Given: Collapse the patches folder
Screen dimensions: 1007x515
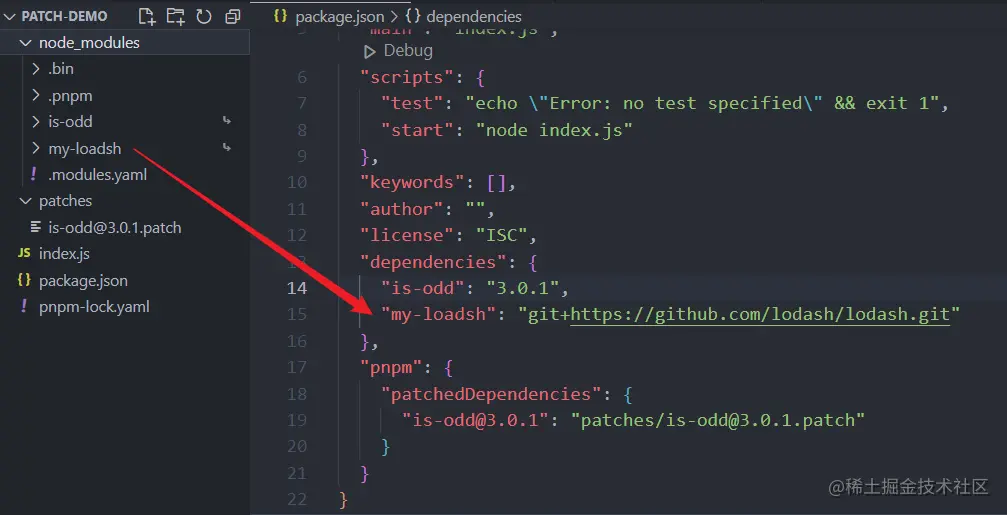Looking at the screenshot, I should pyautogui.click(x=25, y=201).
